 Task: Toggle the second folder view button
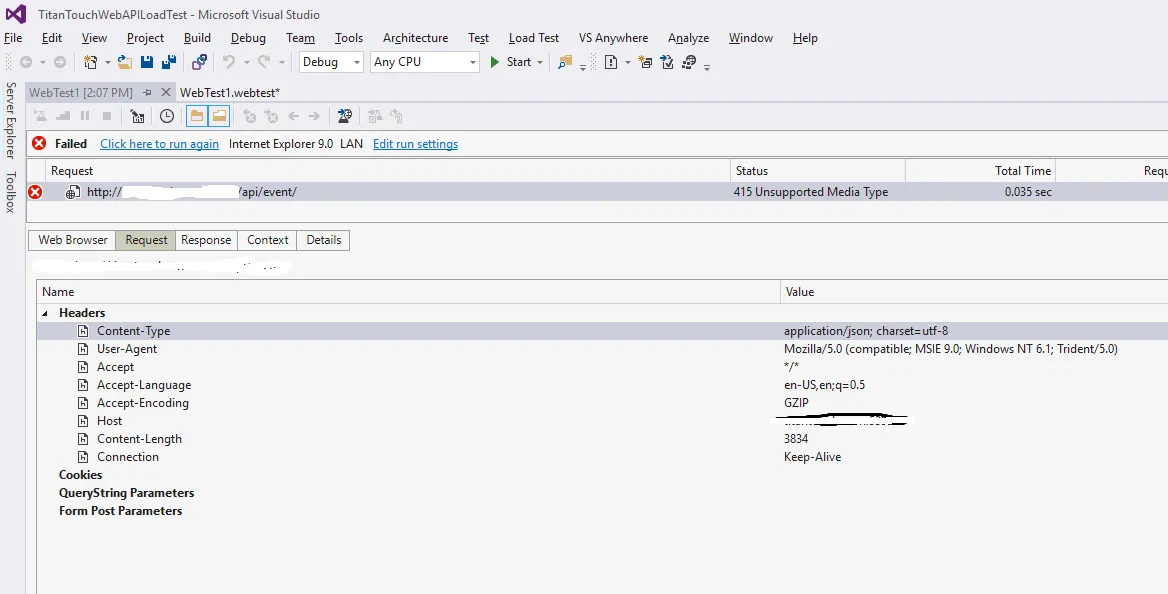(218, 116)
